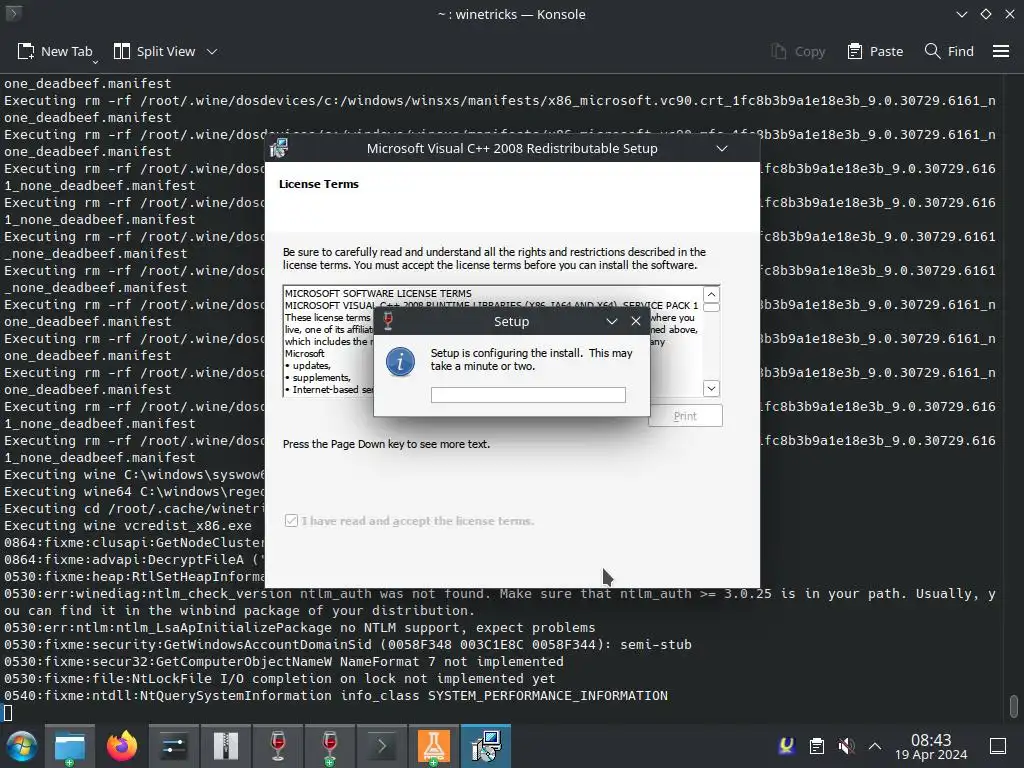Minimize the Visual C++ 2008 Setup window
The width and height of the screenshot is (1024, 768).
(x=722, y=149)
